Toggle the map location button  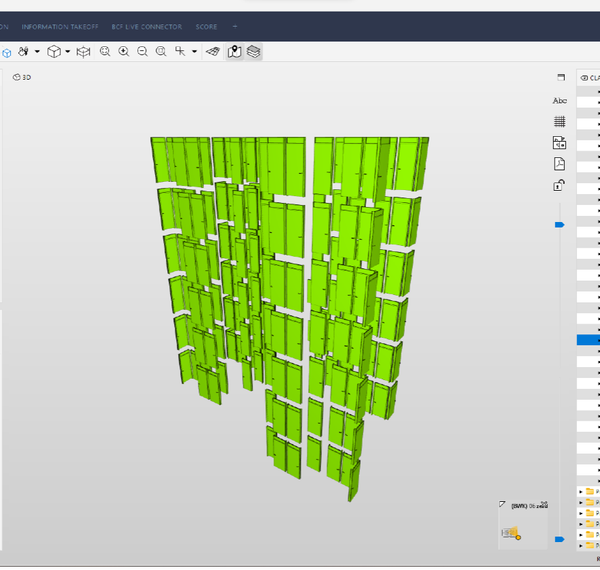[x=234, y=51]
